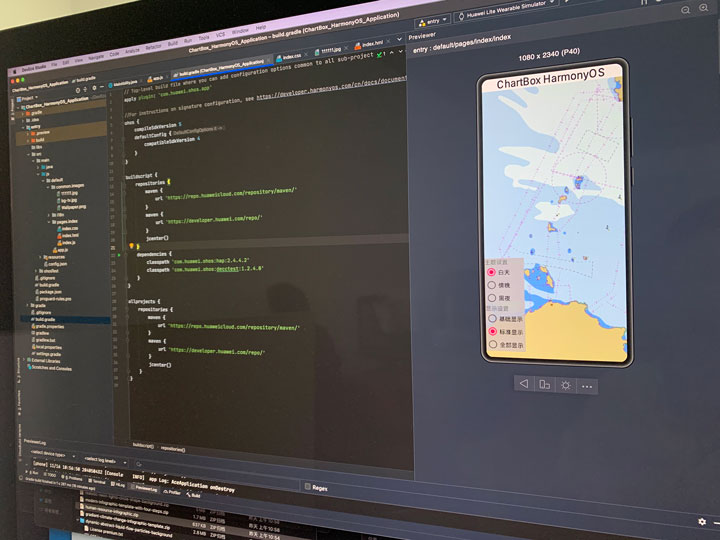Open the Run tool window
720x540 pixels.
[34, 472]
